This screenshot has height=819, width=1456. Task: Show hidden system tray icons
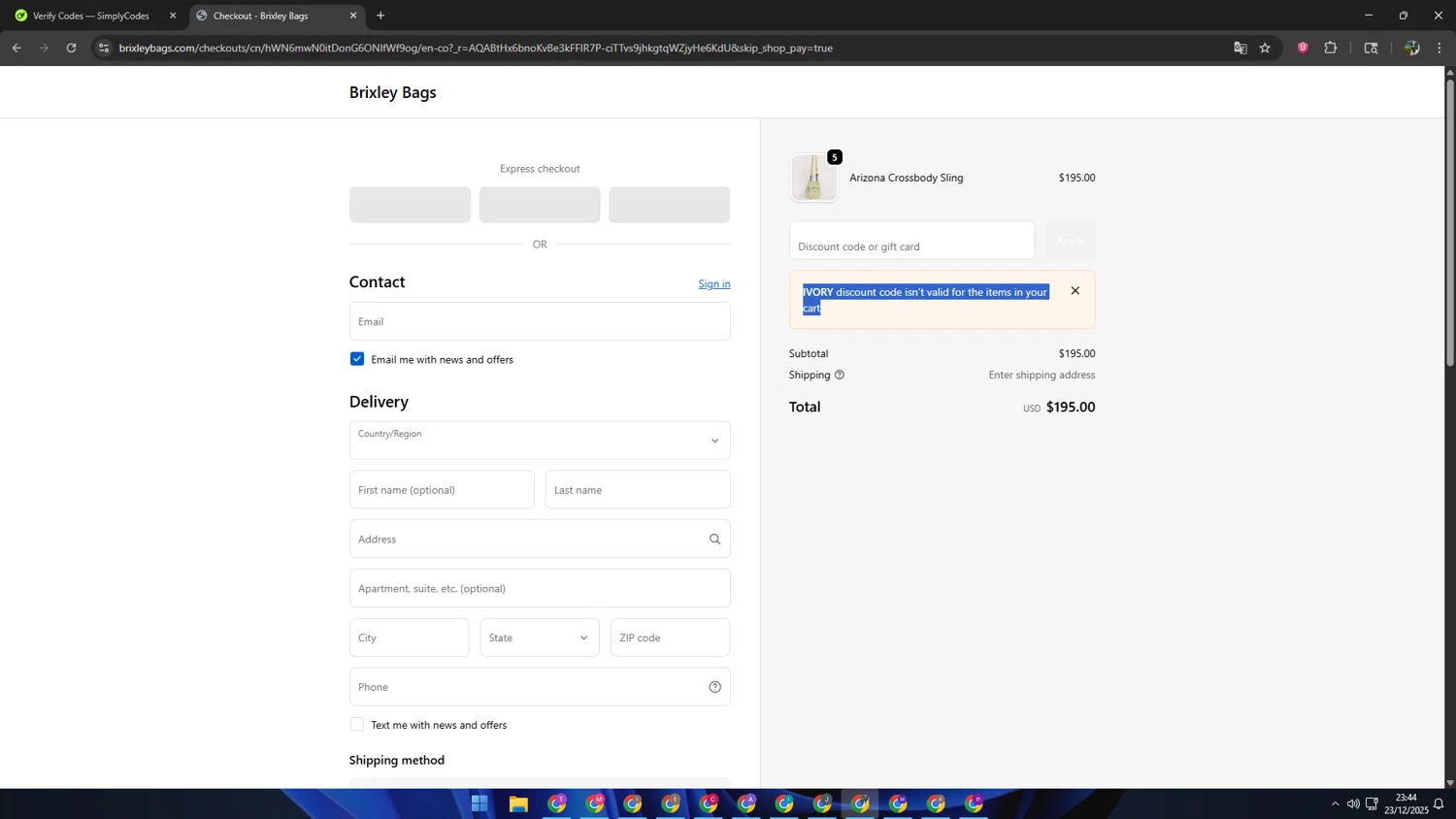(1335, 803)
